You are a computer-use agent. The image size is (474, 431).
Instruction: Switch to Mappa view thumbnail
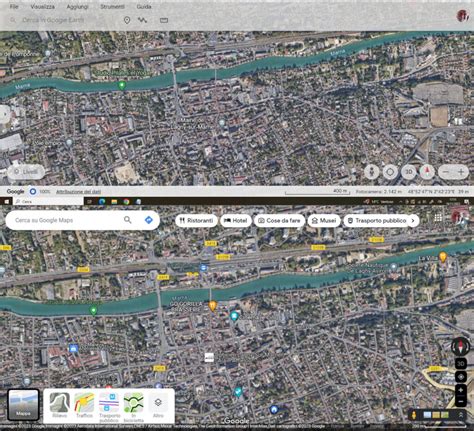tap(23, 404)
